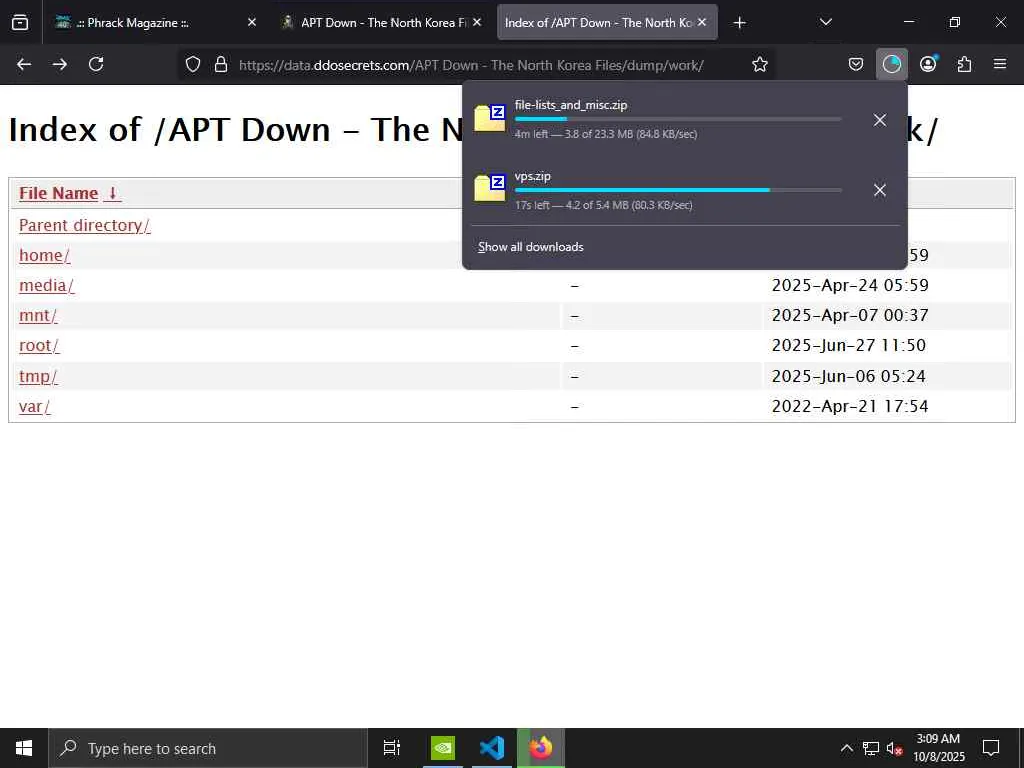Image resolution: width=1024 pixels, height=768 pixels.
Task: Save page to Pocket
Action: [x=856, y=64]
